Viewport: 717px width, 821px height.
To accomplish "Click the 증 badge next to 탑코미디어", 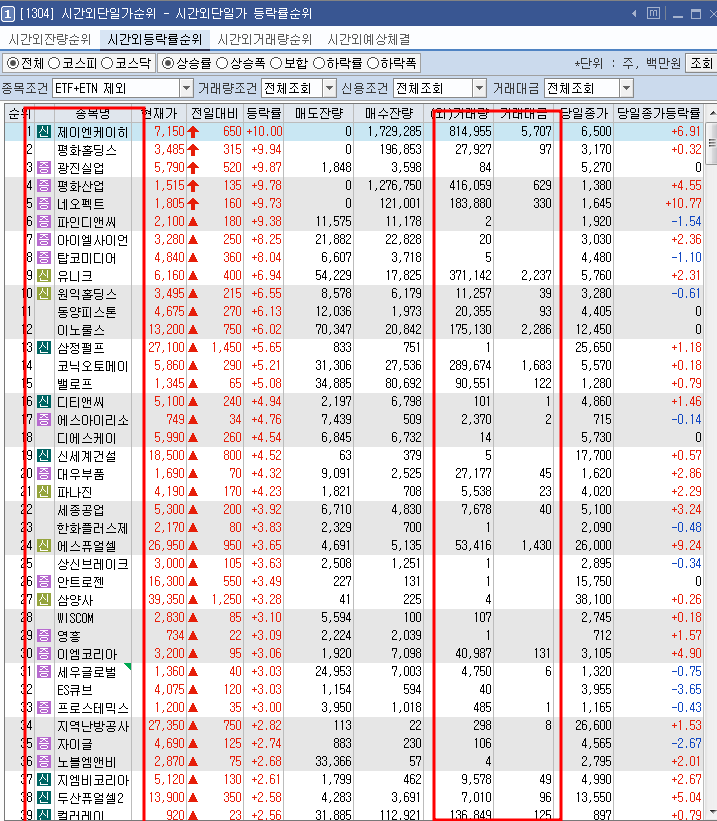I will coord(44,257).
